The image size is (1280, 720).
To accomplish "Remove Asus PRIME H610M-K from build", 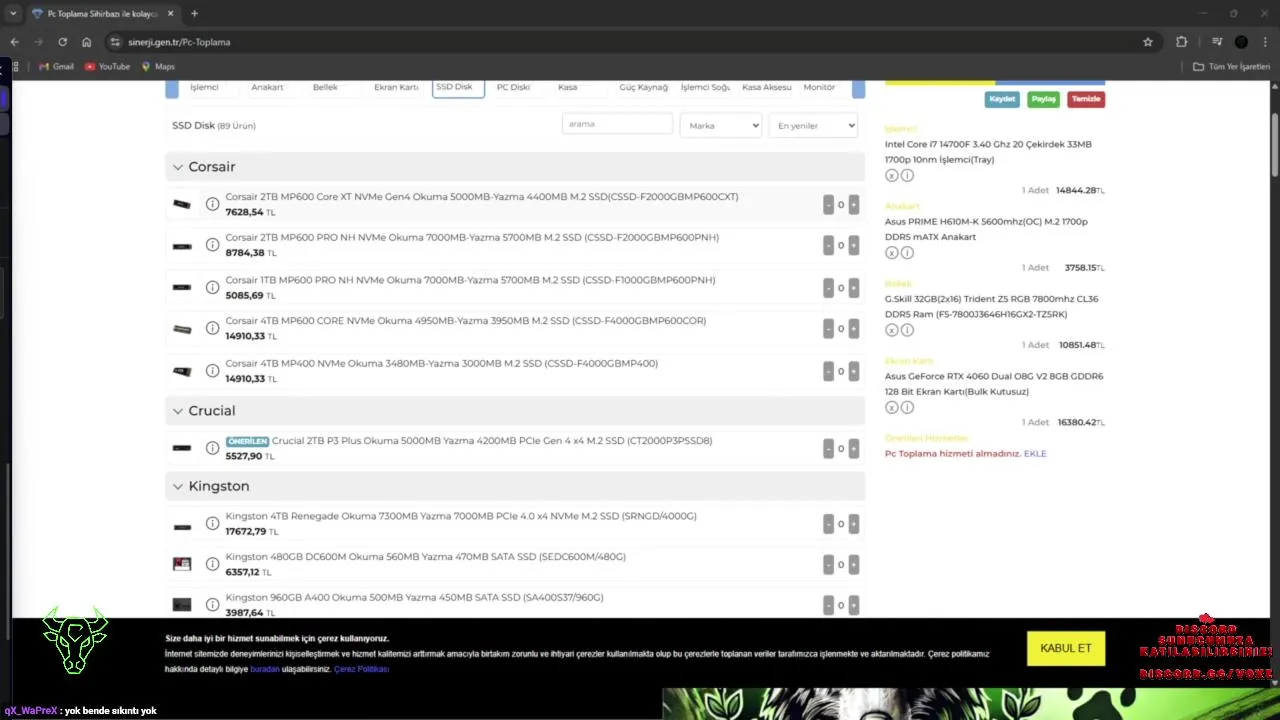I will click(891, 253).
